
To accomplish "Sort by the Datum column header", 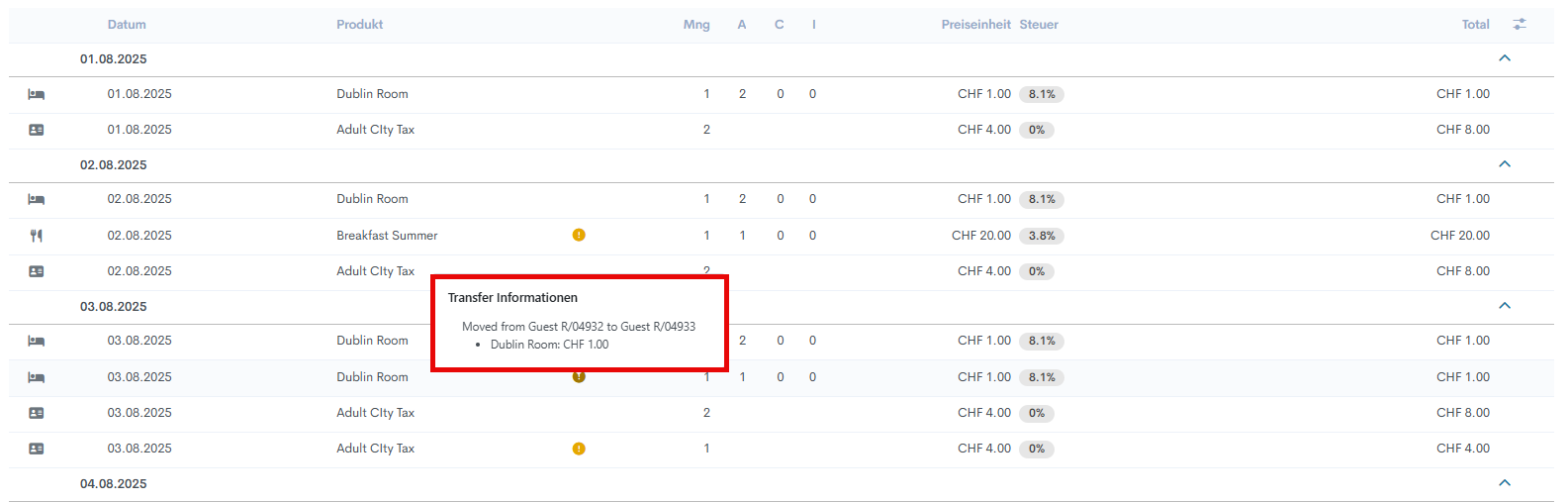I will click(x=127, y=25).
